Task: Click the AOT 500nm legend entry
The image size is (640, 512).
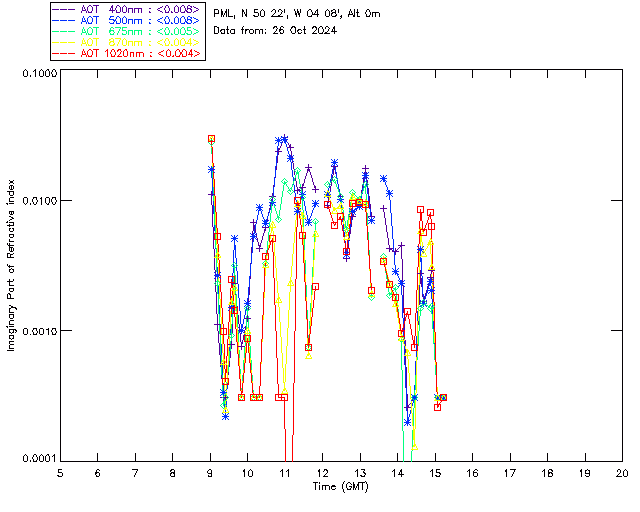Action: coord(127,20)
